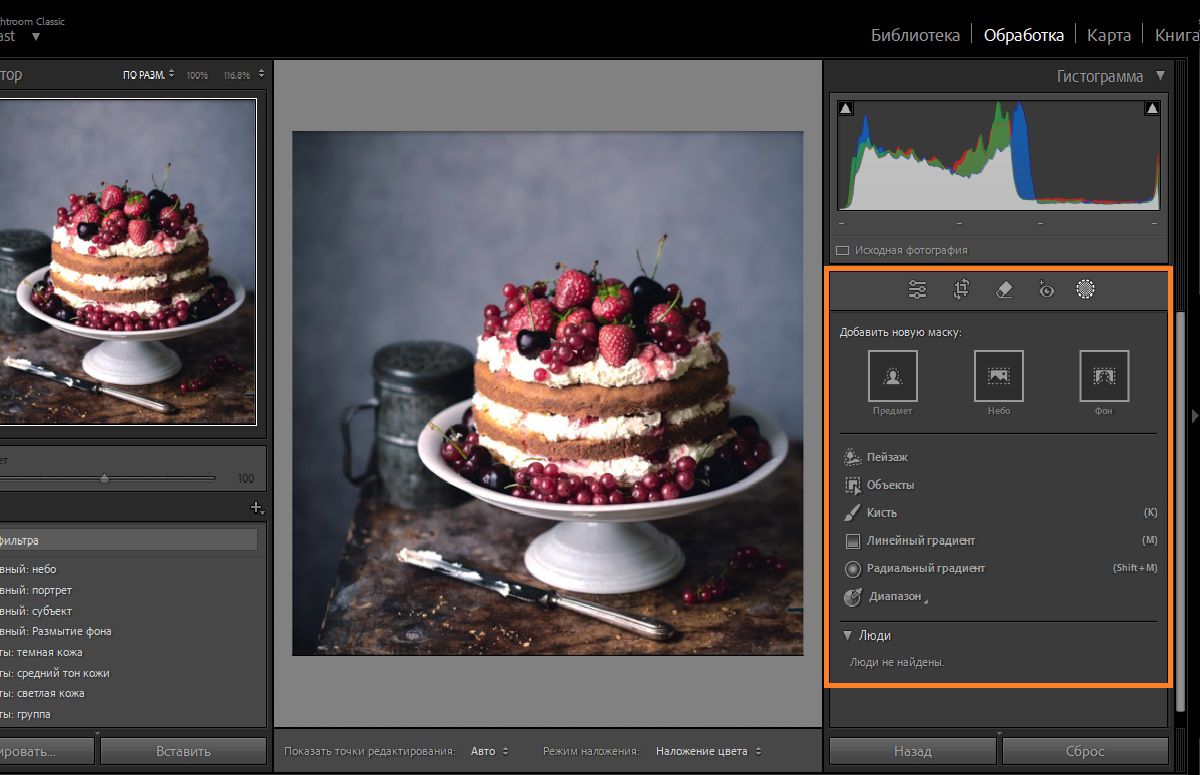This screenshot has width=1200, height=775.
Task: Create a Небо (Sky) mask
Action: 998,376
